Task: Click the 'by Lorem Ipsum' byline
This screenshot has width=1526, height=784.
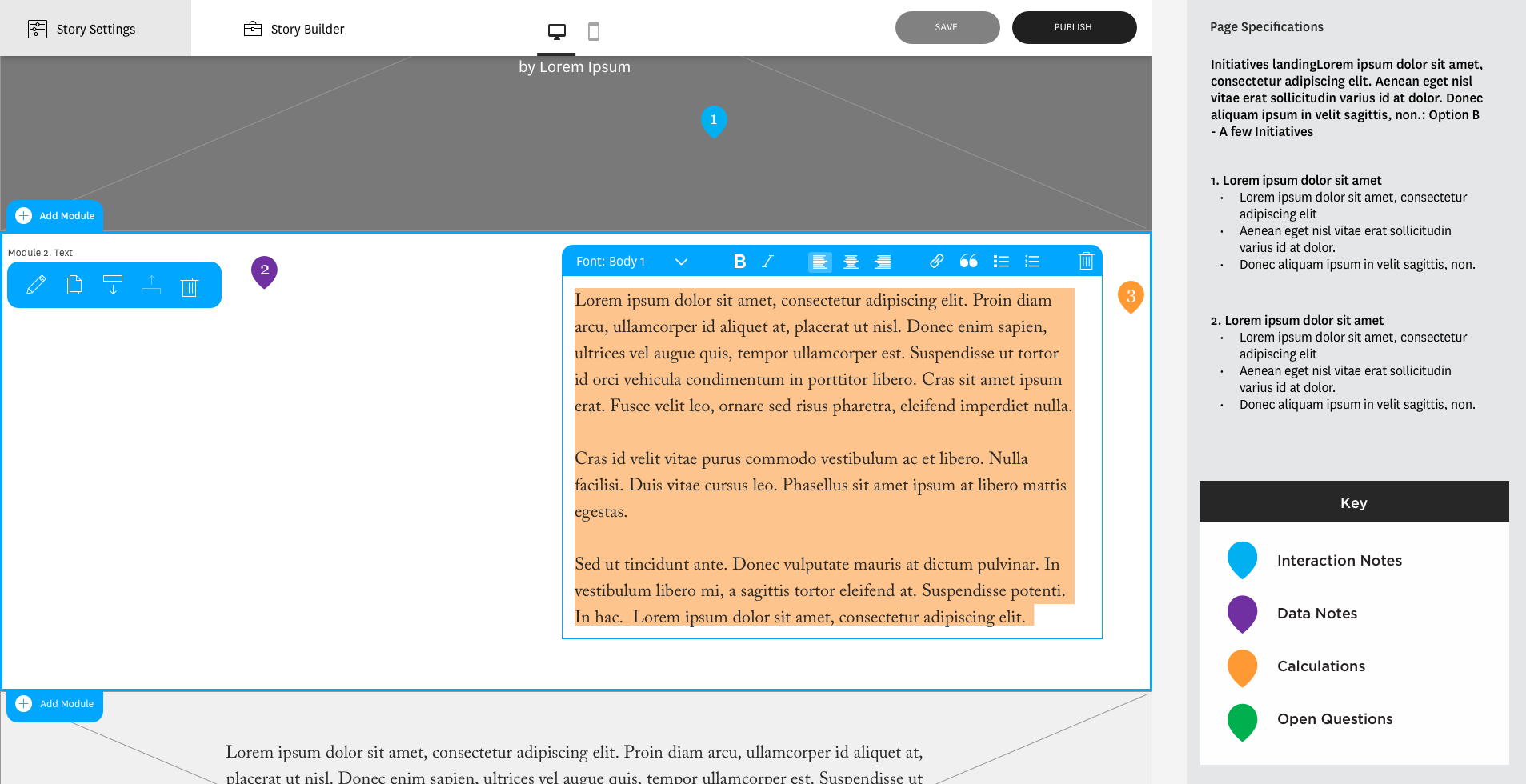Action: [x=575, y=67]
